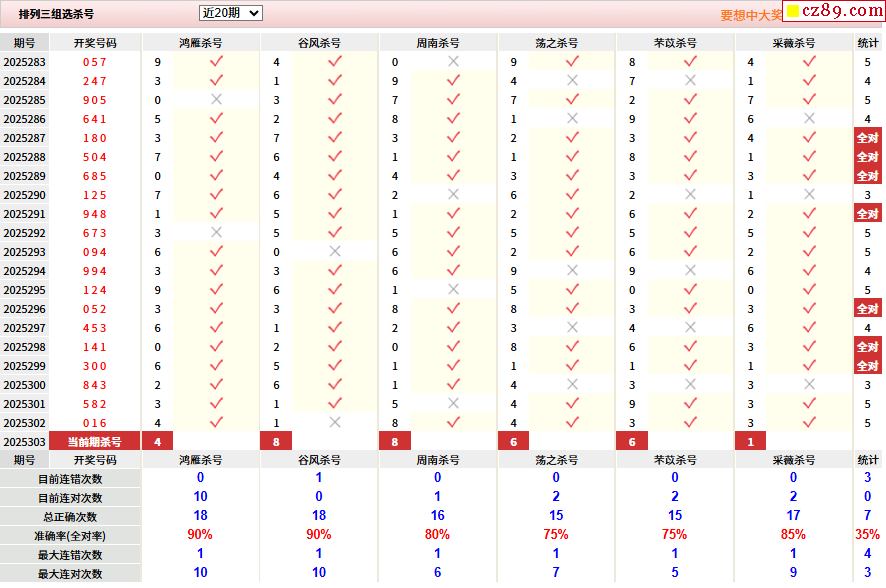Click the period number 2025303
Viewport: 886px width, 588px height.
click(x=24, y=442)
